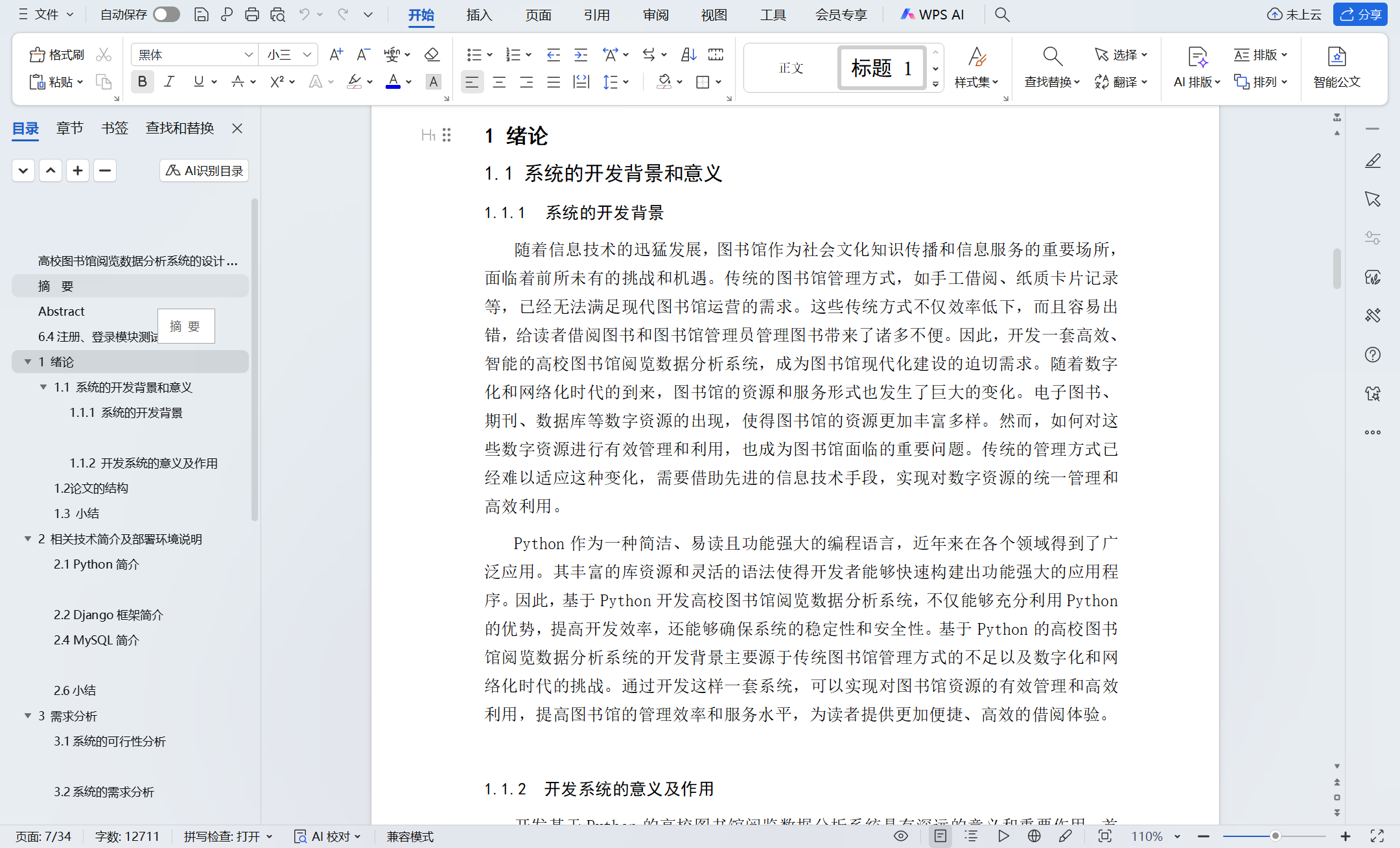Open More options ellipsis in sidebar
The height and width of the screenshot is (848, 1400).
pyautogui.click(x=1373, y=432)
